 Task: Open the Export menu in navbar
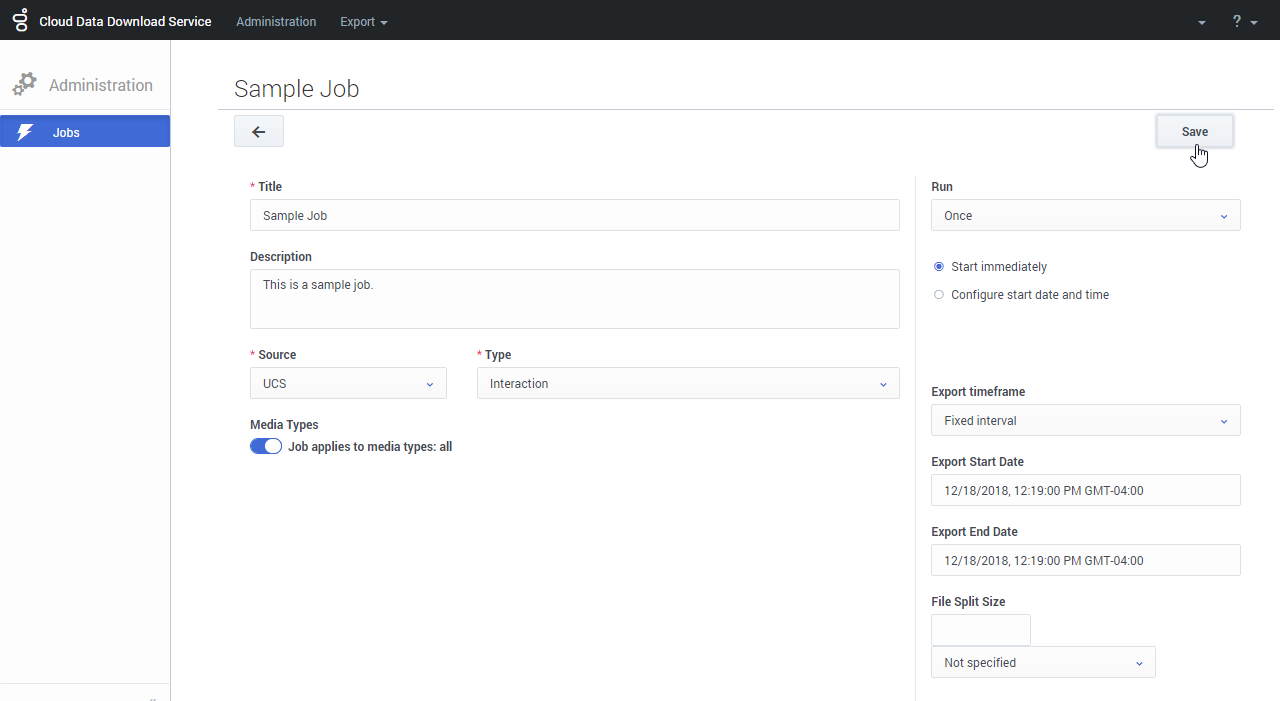click(x=363, y=21)
